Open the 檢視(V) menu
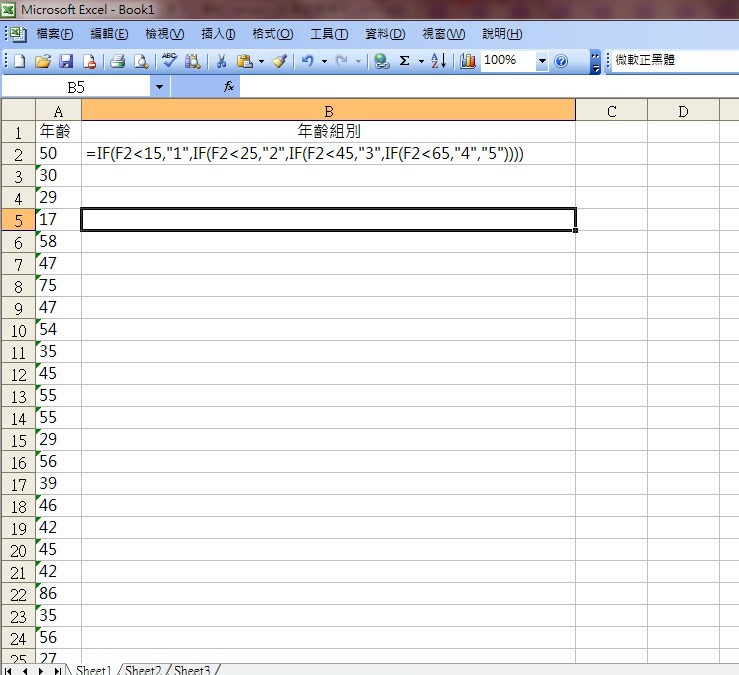739x675 pixels. click(x=164, y=34)
